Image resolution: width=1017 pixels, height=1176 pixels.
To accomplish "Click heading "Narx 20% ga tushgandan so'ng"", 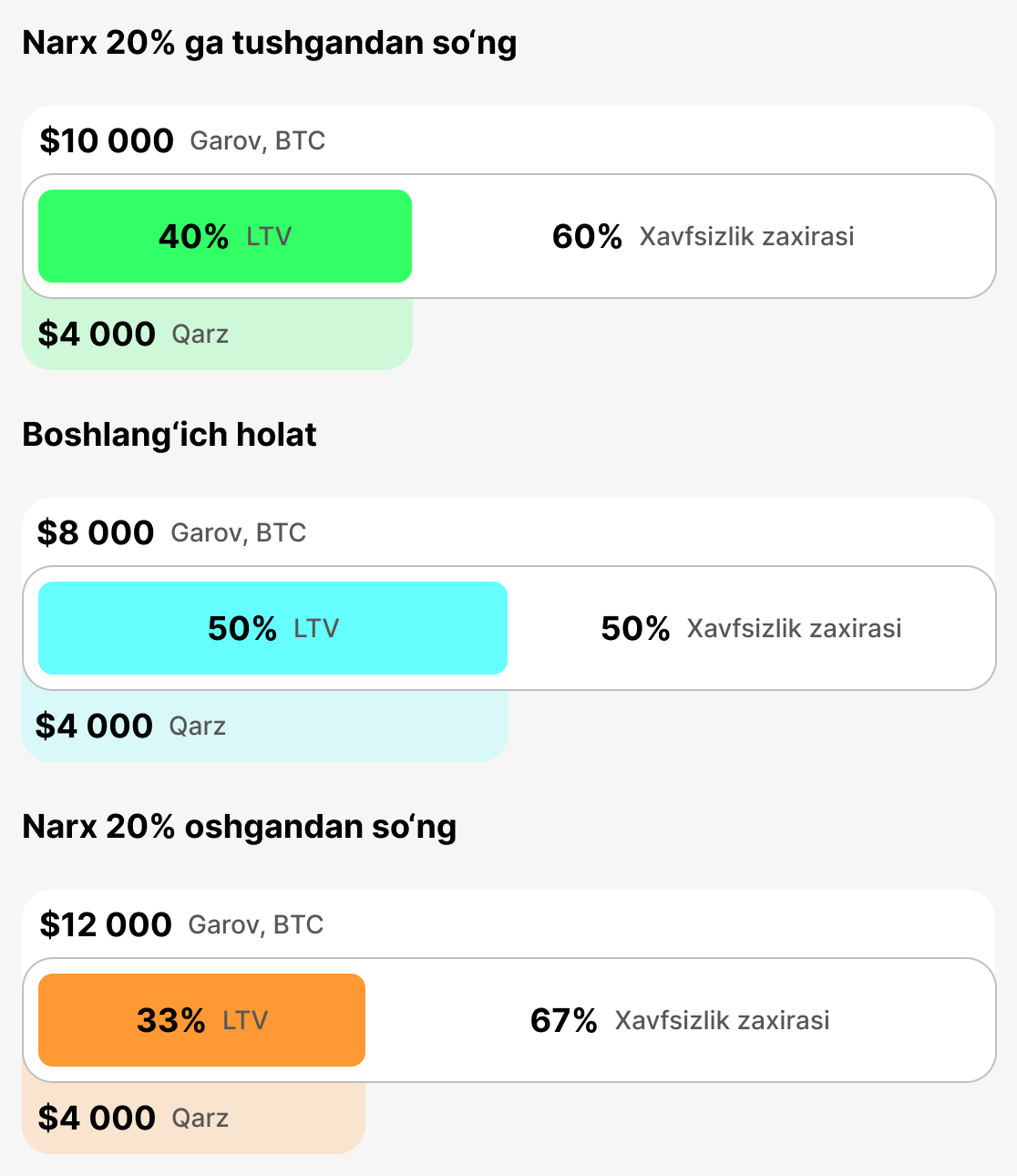I will click(269, 43).
